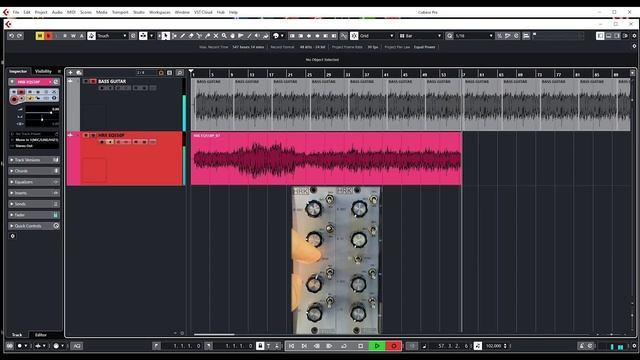Expand the Sends inspector section
Image resolution: width=640 pixels, height=360 pixels.
(x=34, y=204)
